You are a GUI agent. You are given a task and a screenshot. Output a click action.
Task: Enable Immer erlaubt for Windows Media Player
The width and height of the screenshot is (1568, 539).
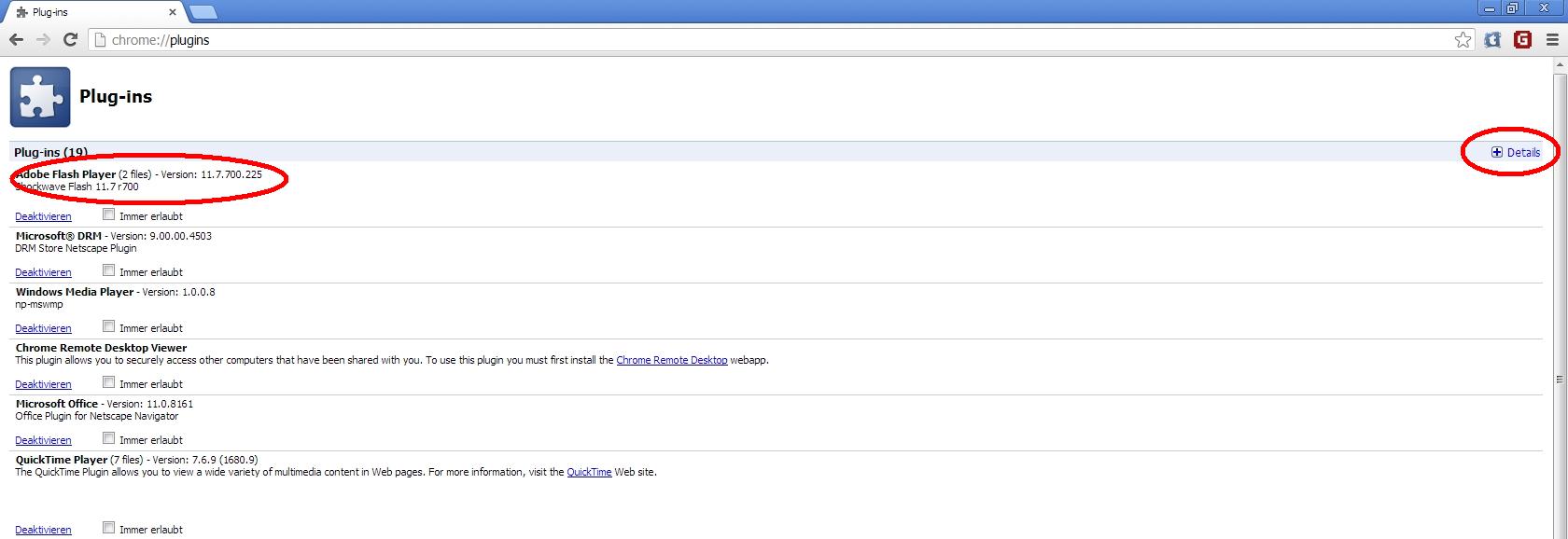[x=108, y=326]
